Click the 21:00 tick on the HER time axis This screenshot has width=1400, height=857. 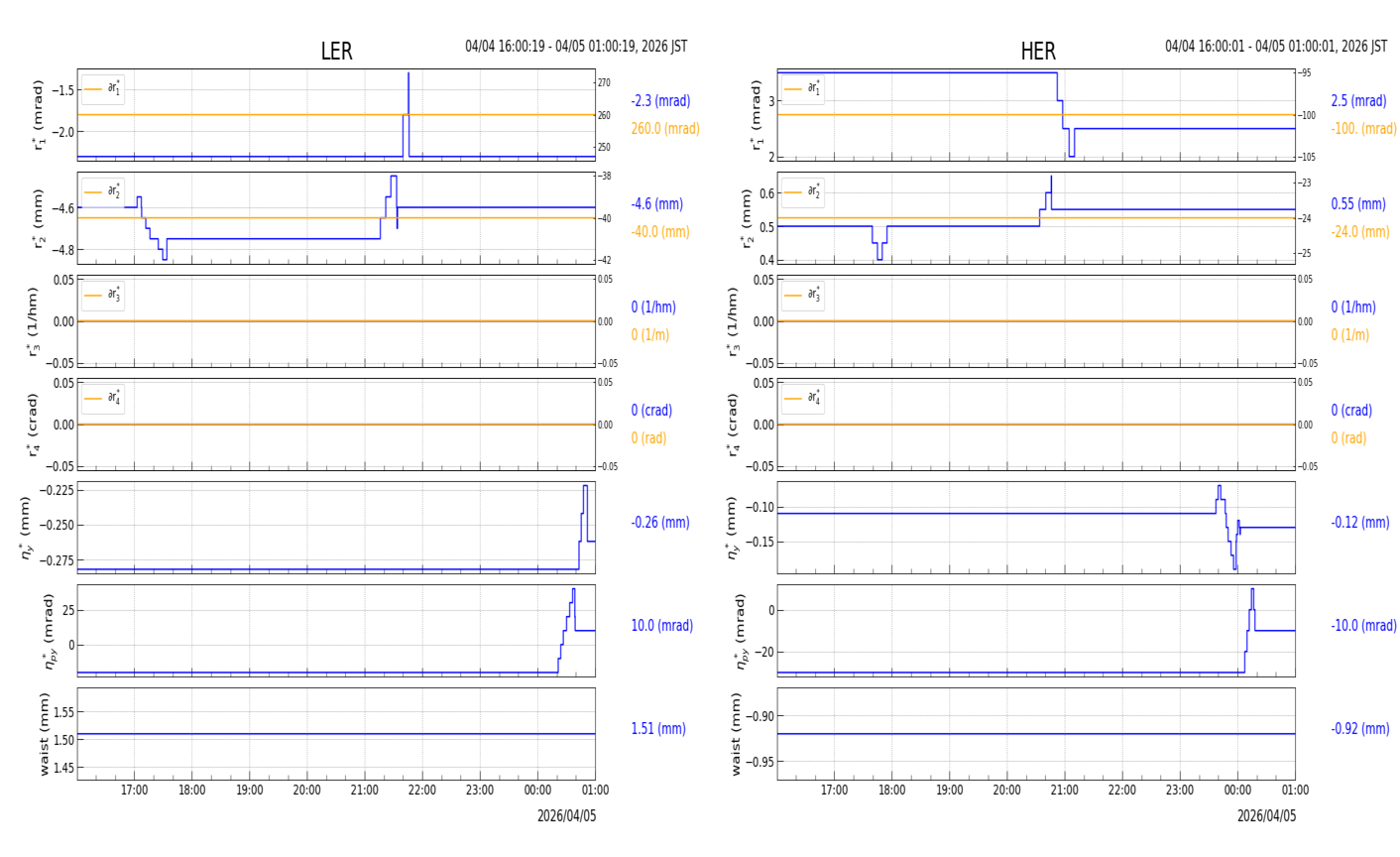pos(1065,791)
